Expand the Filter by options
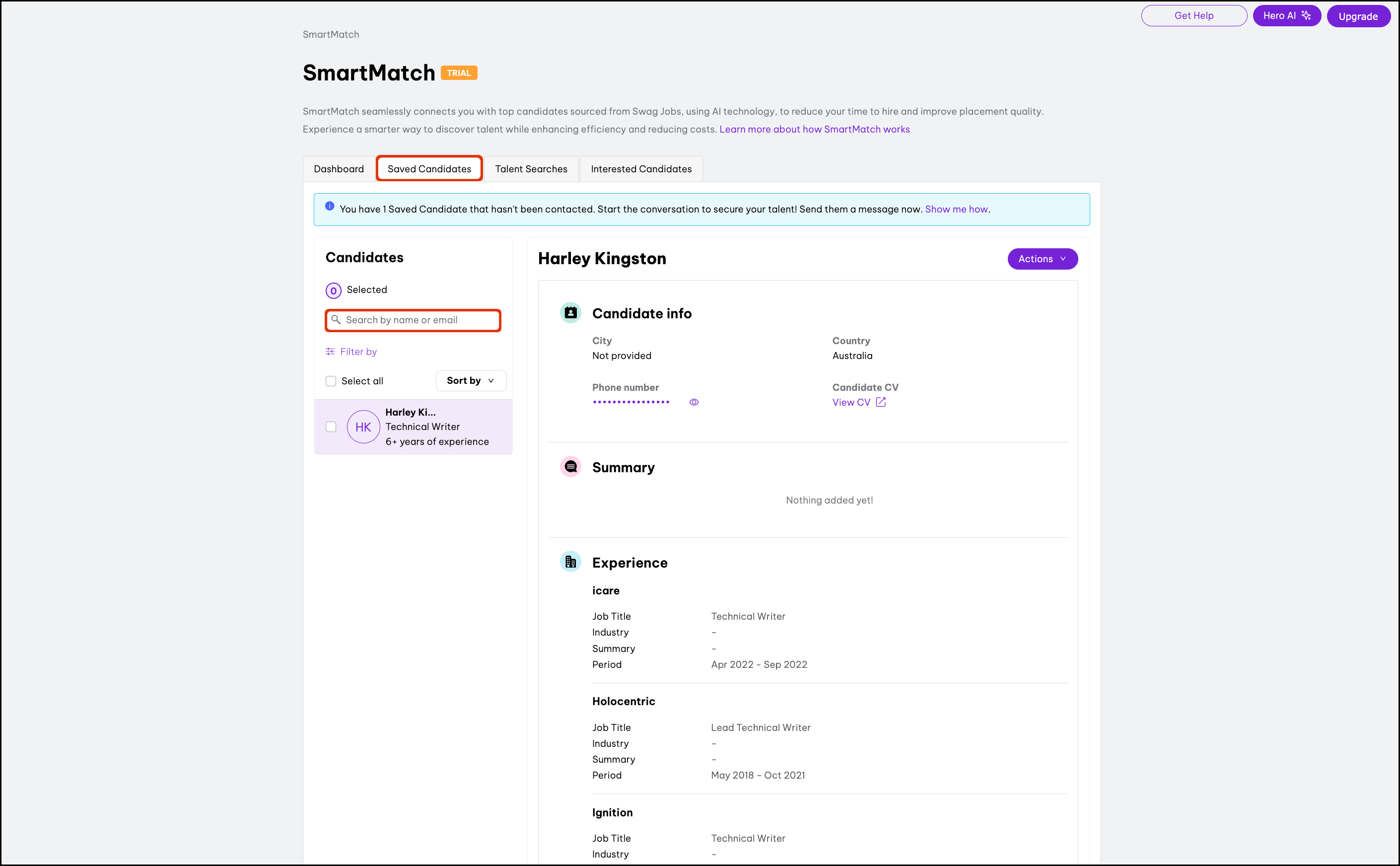1400x866 pixels. (358, 352)
